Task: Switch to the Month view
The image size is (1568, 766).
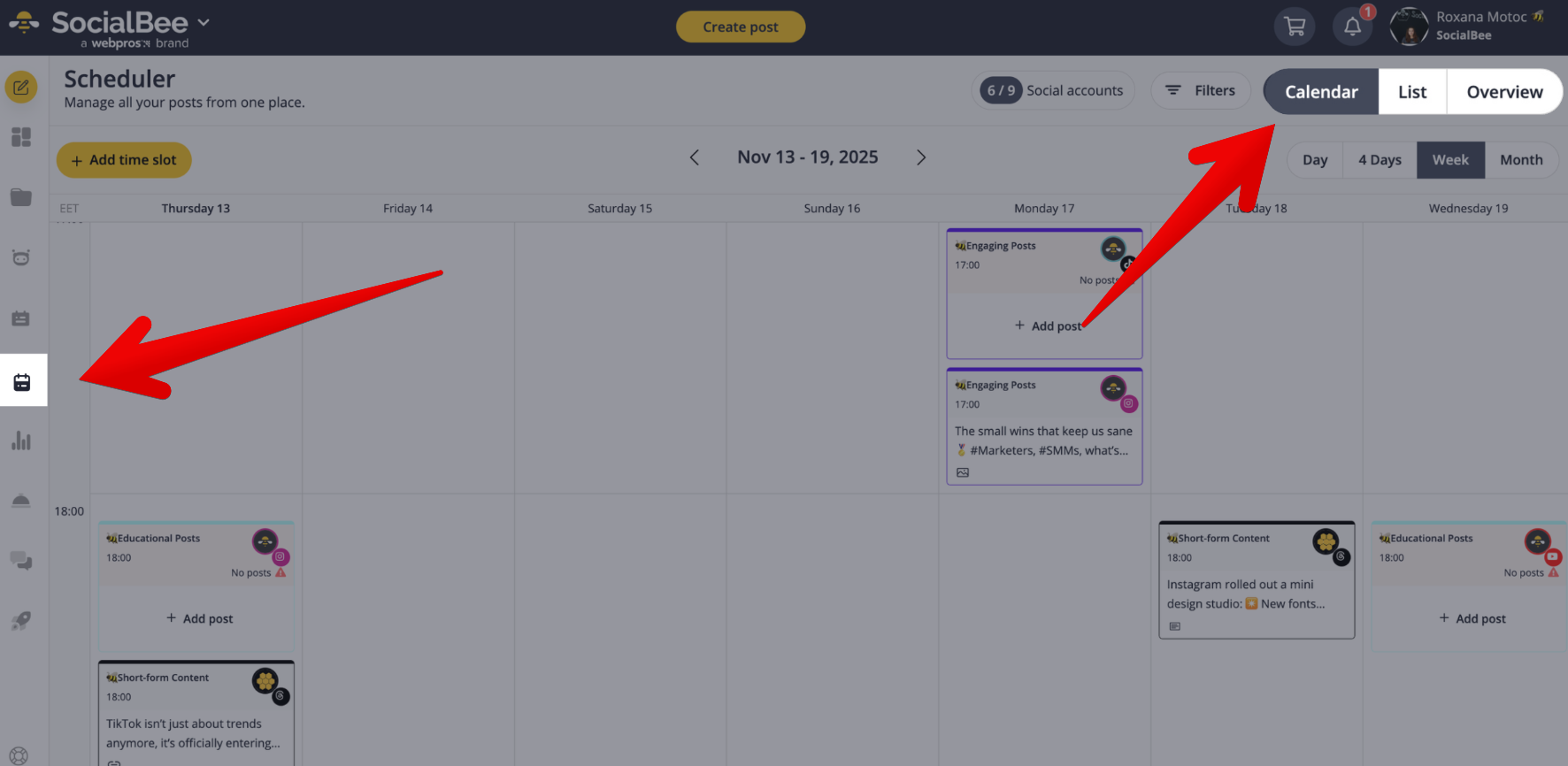Action: pyautogui.click(x=1521, y=160)
